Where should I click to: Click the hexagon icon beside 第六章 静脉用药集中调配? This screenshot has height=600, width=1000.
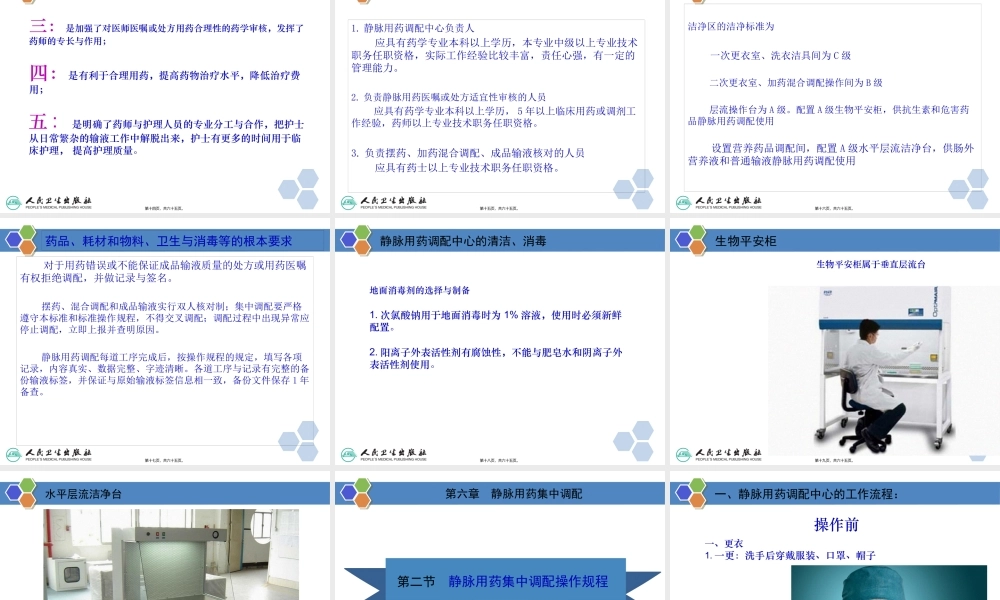click(359, 491)
